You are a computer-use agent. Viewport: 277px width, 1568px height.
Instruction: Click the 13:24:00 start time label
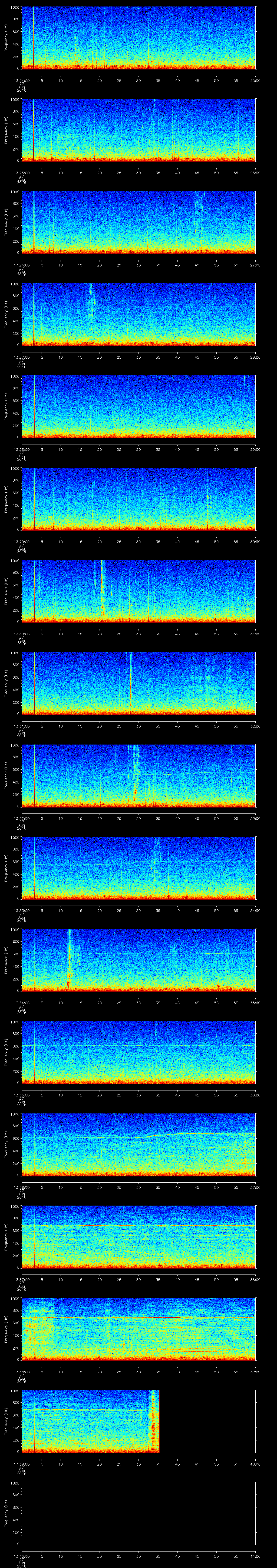(x=22, y=80)
